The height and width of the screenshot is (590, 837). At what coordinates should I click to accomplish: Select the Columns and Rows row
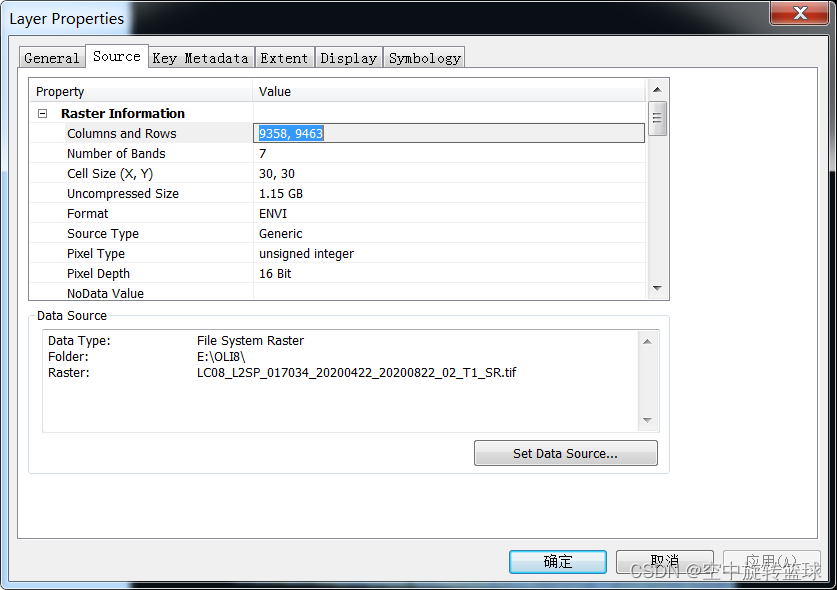[x=337, y=133]
